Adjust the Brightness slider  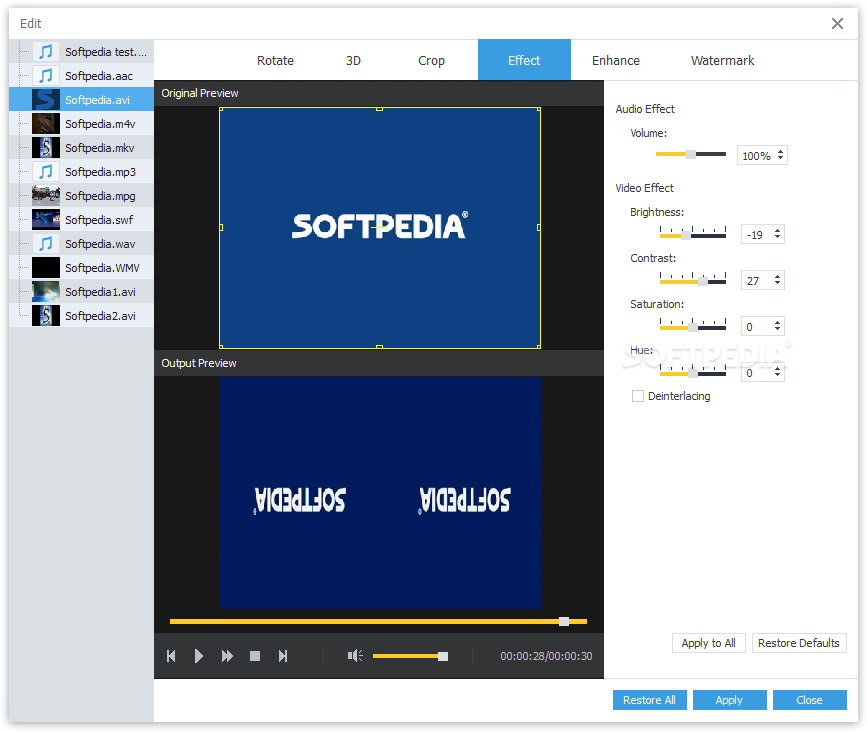[692, 233]
